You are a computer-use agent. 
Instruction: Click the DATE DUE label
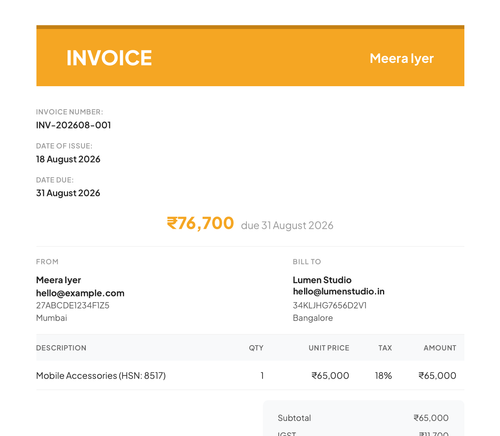click(x=55, y=180)
